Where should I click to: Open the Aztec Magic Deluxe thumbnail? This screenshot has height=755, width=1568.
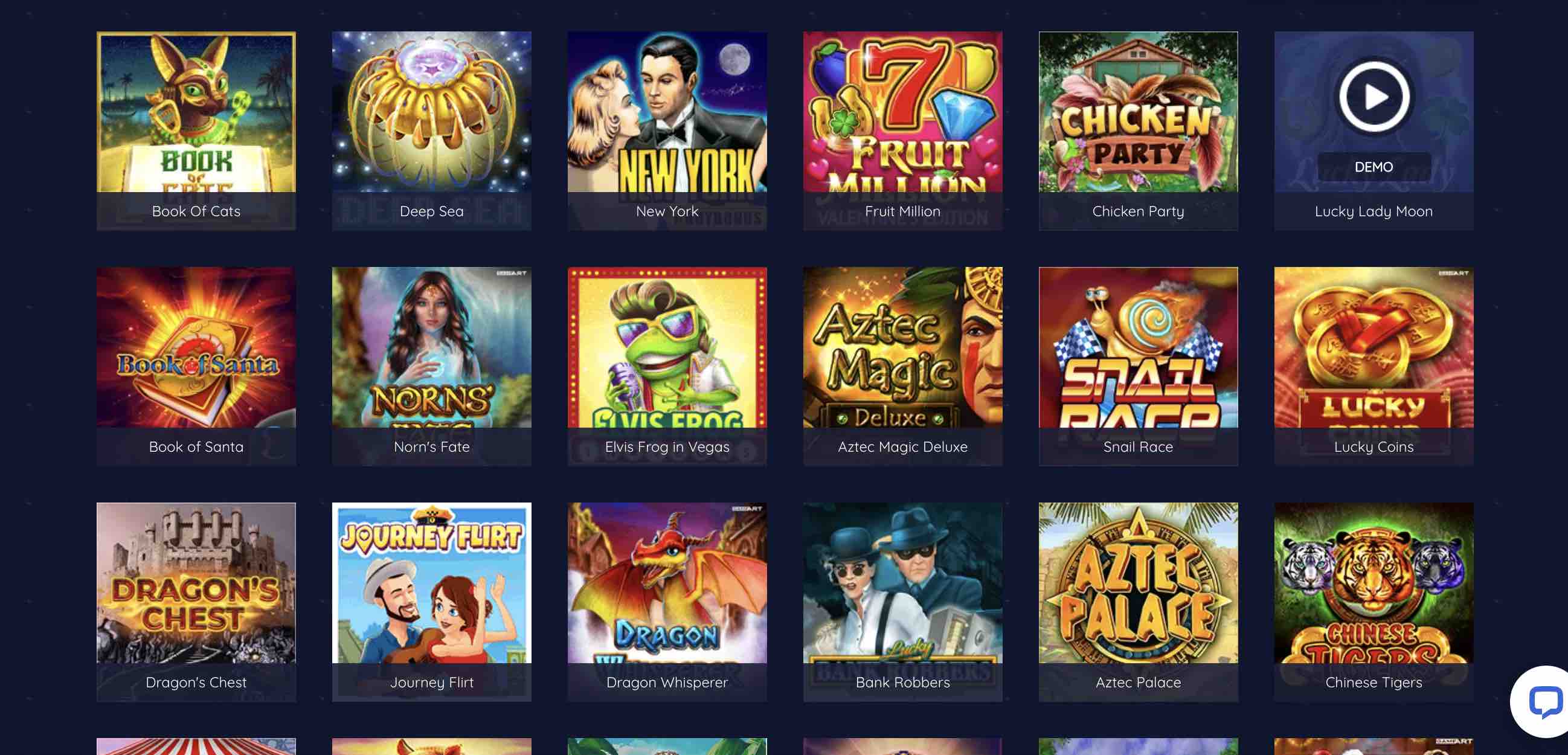903,367
